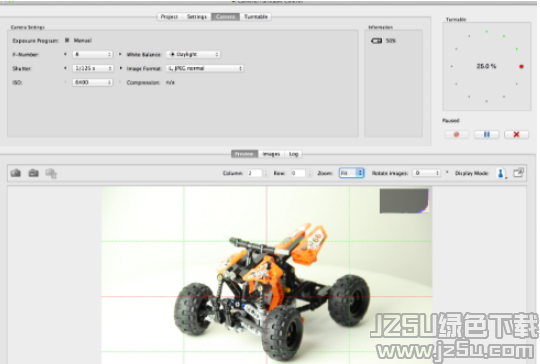Click the Column stepper arrows
540x364 pixels.
(x=266, y=173)
